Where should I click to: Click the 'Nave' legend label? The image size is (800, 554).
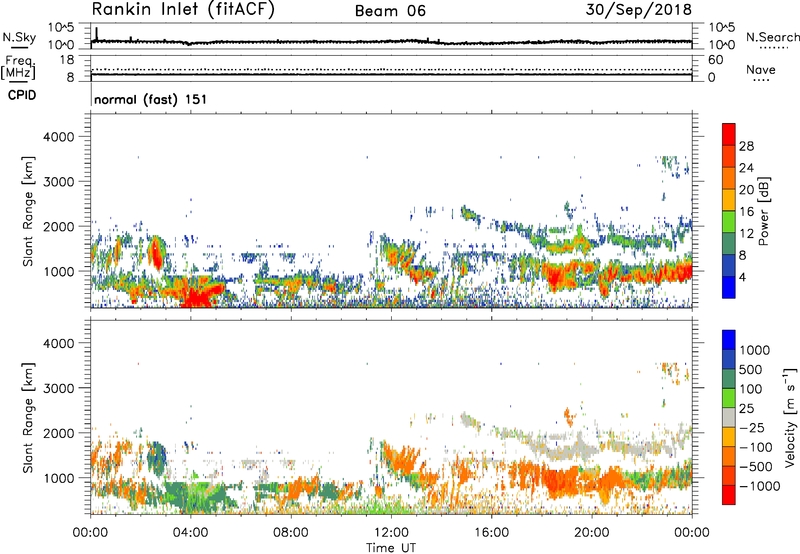pyautogui.click(x=761, y=69)
